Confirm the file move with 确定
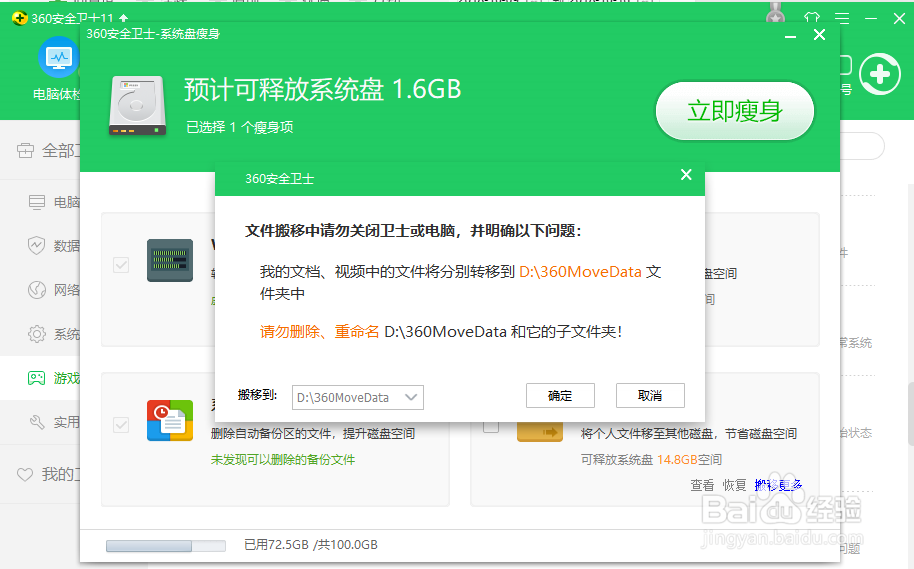 [560, 396]
